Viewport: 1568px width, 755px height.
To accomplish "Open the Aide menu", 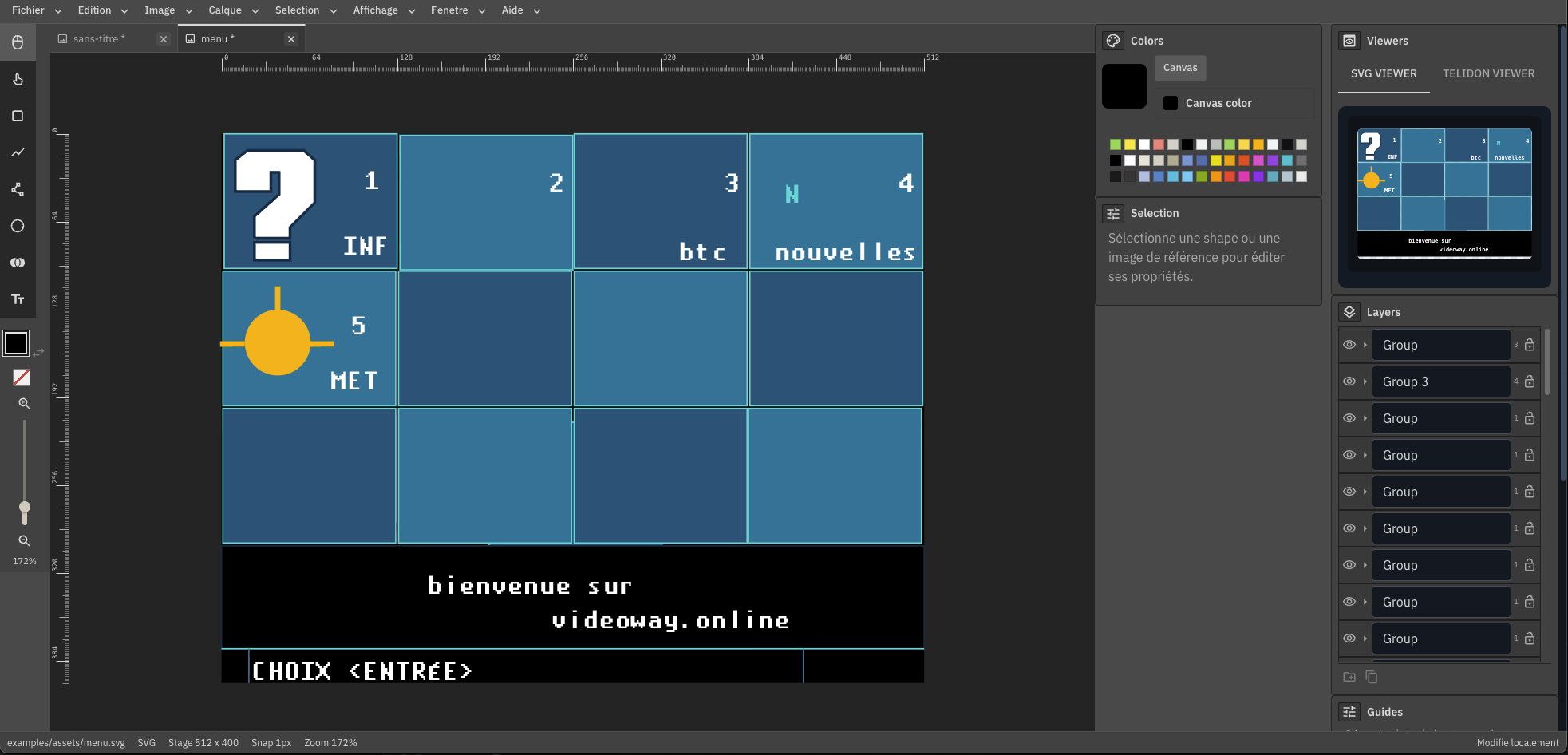I will 520,10.
